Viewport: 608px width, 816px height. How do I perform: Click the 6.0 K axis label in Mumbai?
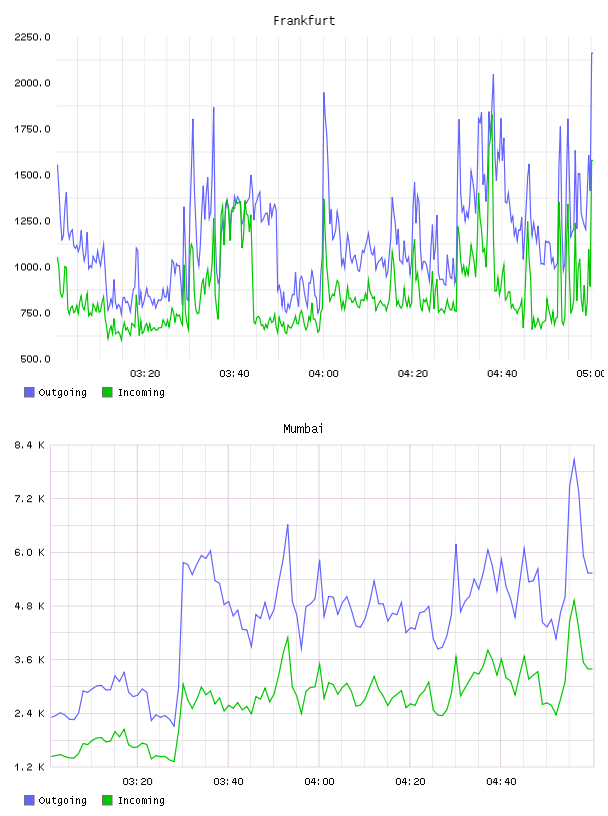[x=29, y=552]
